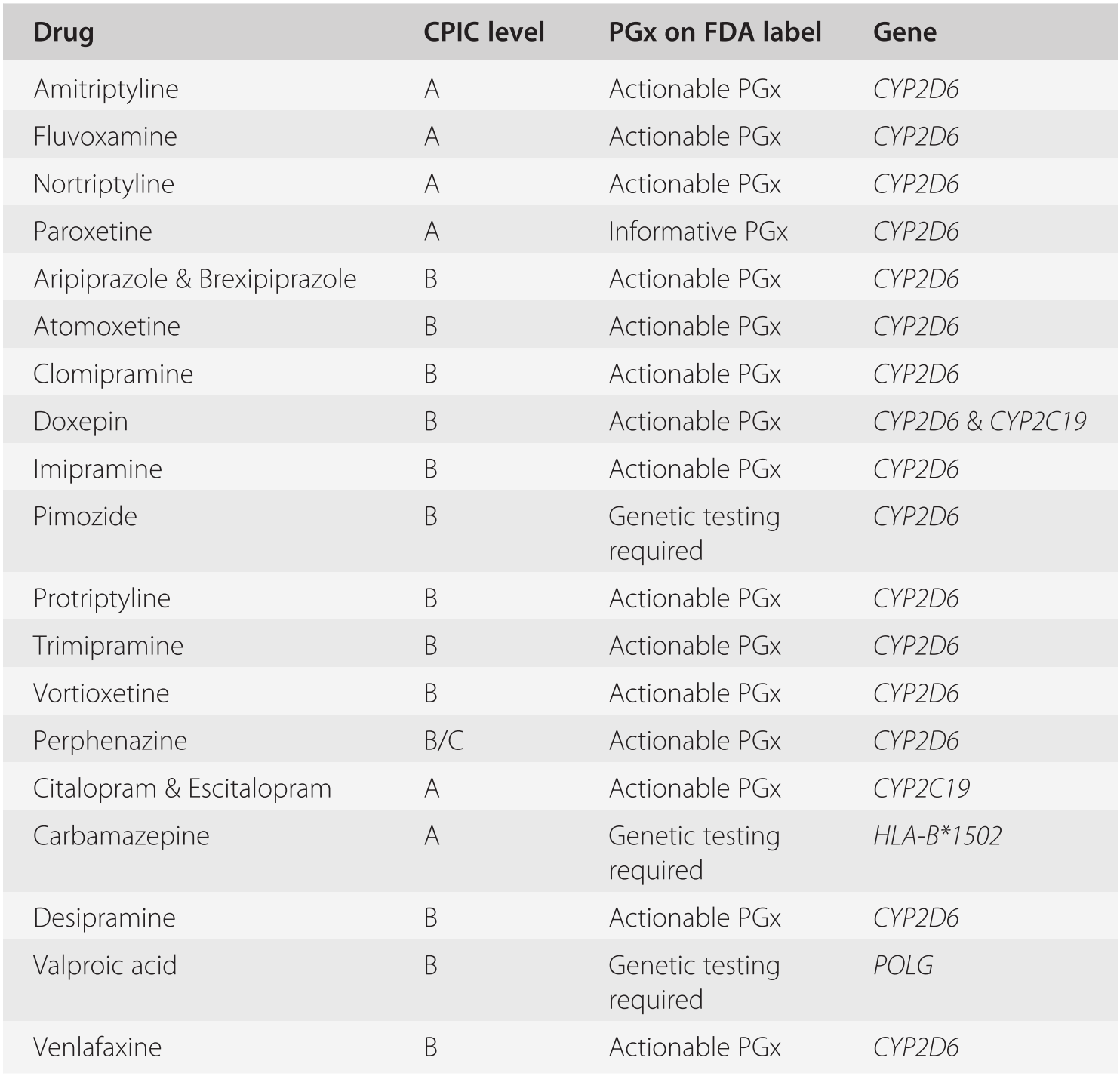Select the Venlafaxine drug cell
The height and width of the screenshot is (1079, 1120).
tap(97, 1047)
